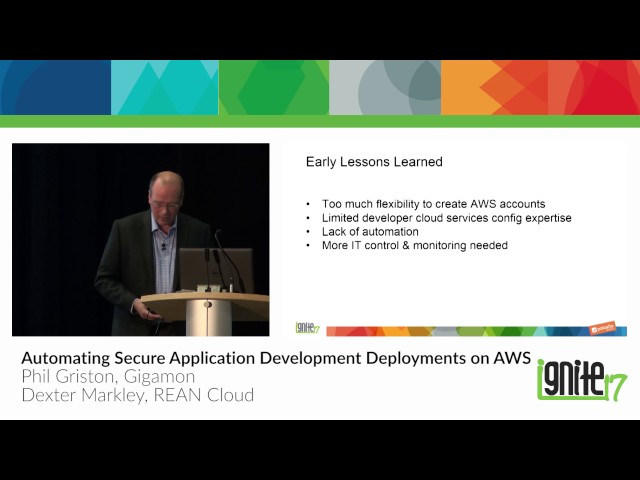
Task: Select the 'Early Lessons Learned' slide heading
Action: (374, 162)
